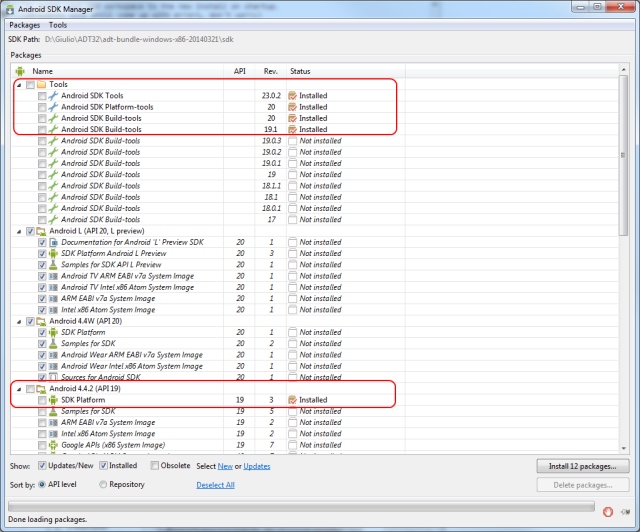Click the wrench icon of Android SDK Tools
The image size is (640, 532).
pos(53,96)
